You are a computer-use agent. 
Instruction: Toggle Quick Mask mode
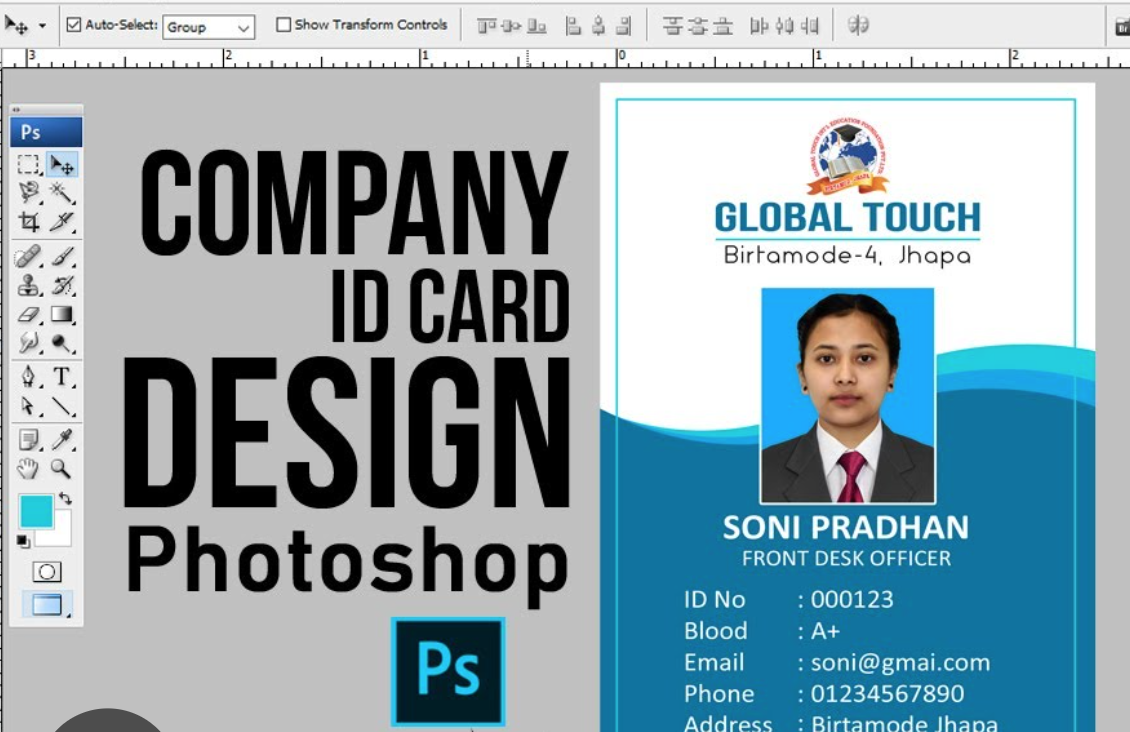pos(47,572)
